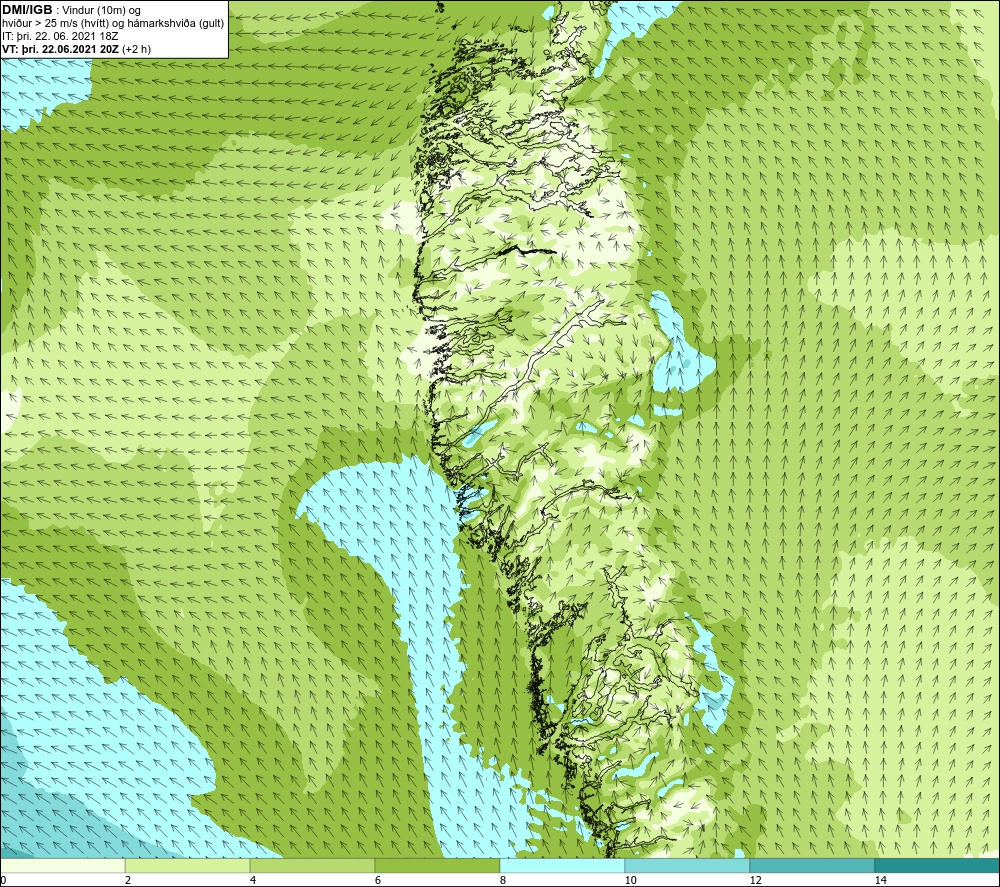Click the 8–10 m/s light cyan band
1000x887 pixels.
[x=562, y=866]
